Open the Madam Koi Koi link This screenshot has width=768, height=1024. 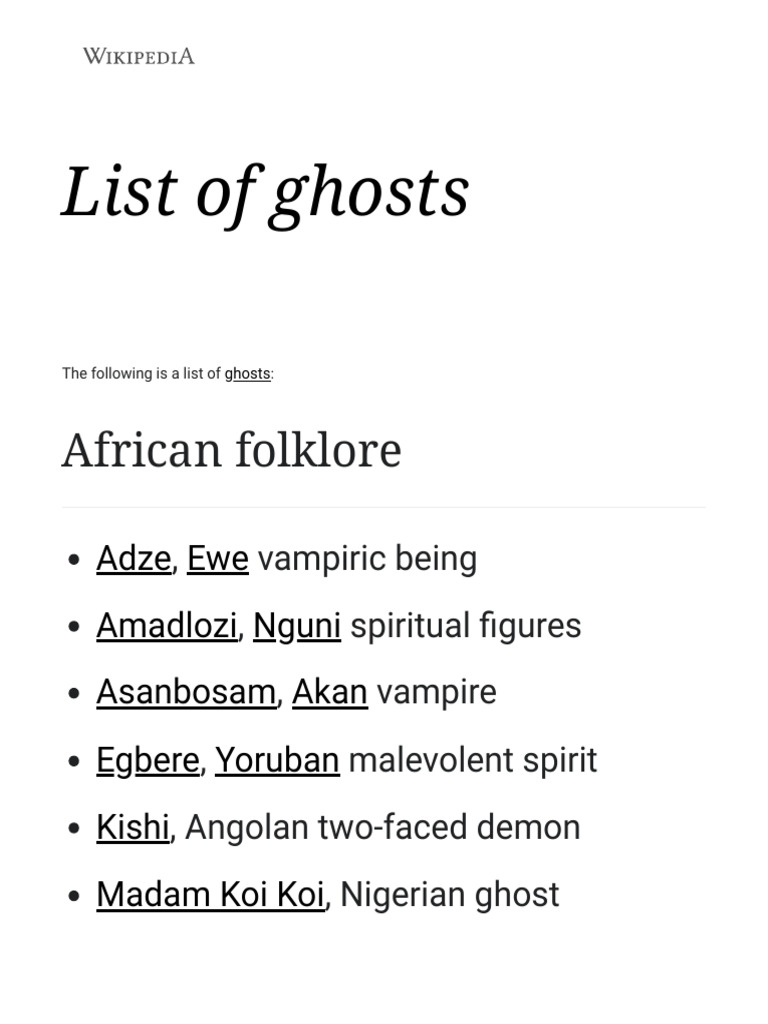coord(210,894)
